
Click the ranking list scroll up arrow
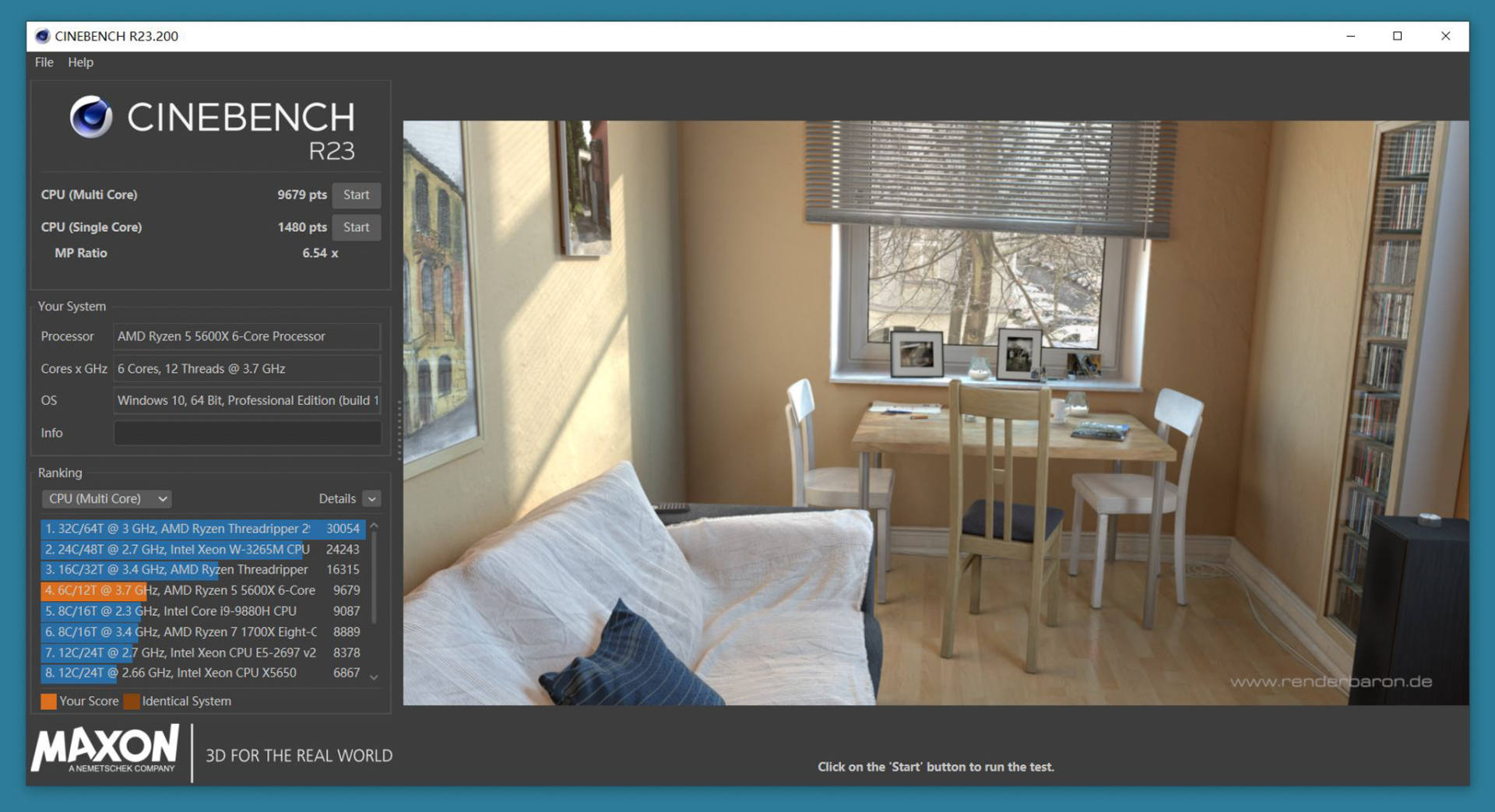[374, 526]
